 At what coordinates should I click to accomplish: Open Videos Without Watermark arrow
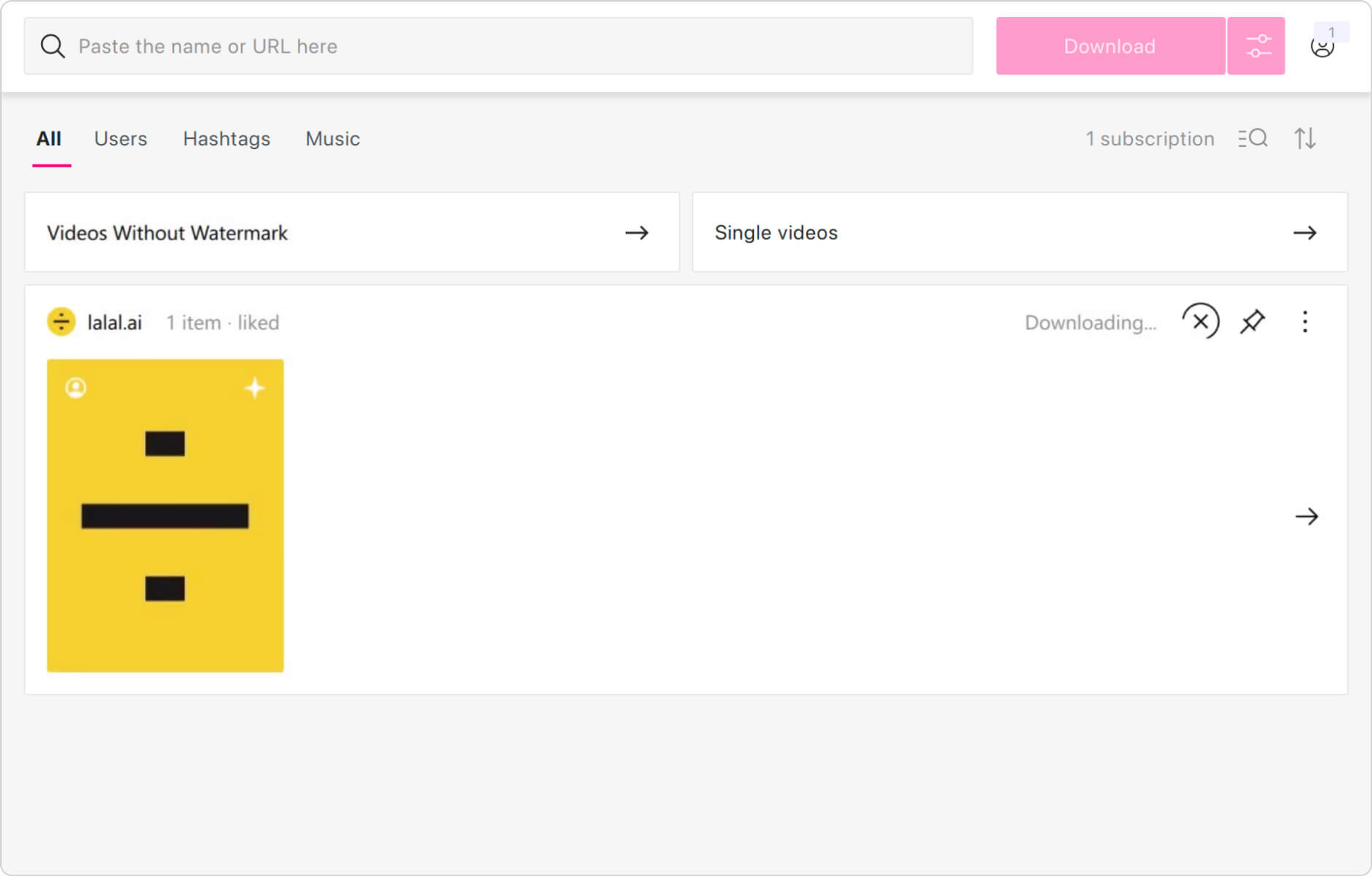(636, 233)
